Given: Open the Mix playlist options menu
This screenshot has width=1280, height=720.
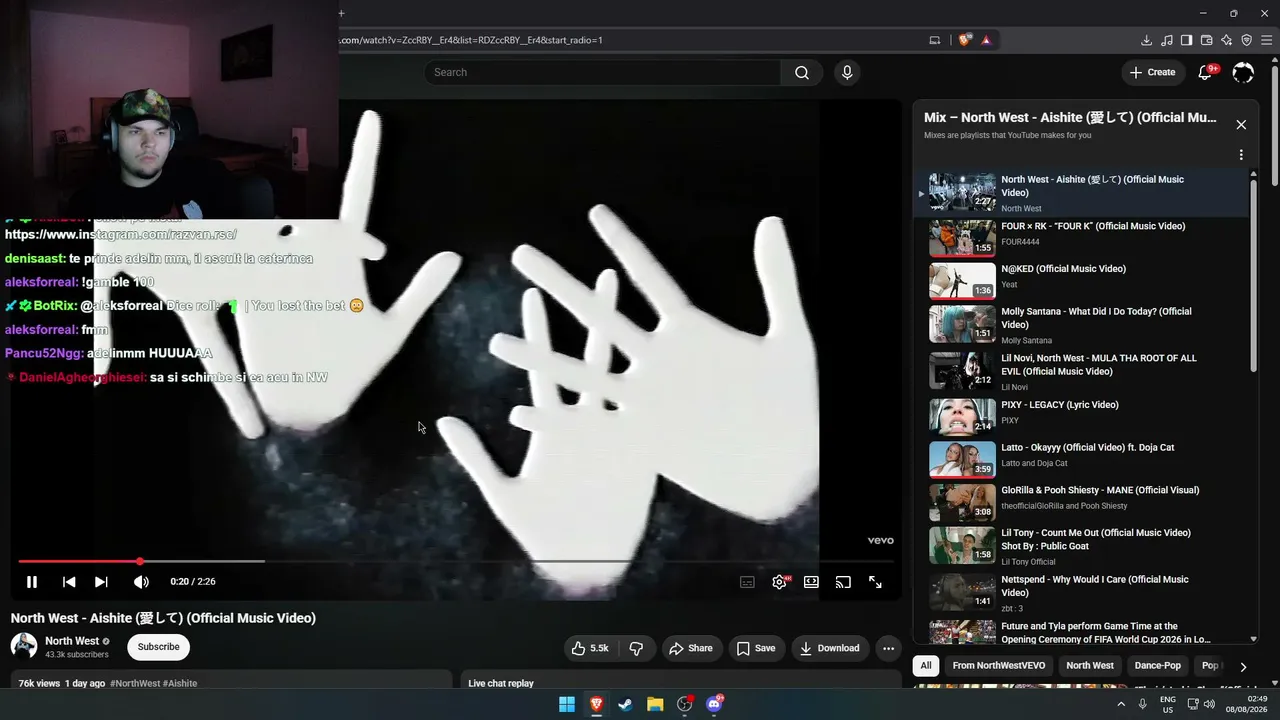Looking at the screenshot, I should (1241, 155).
